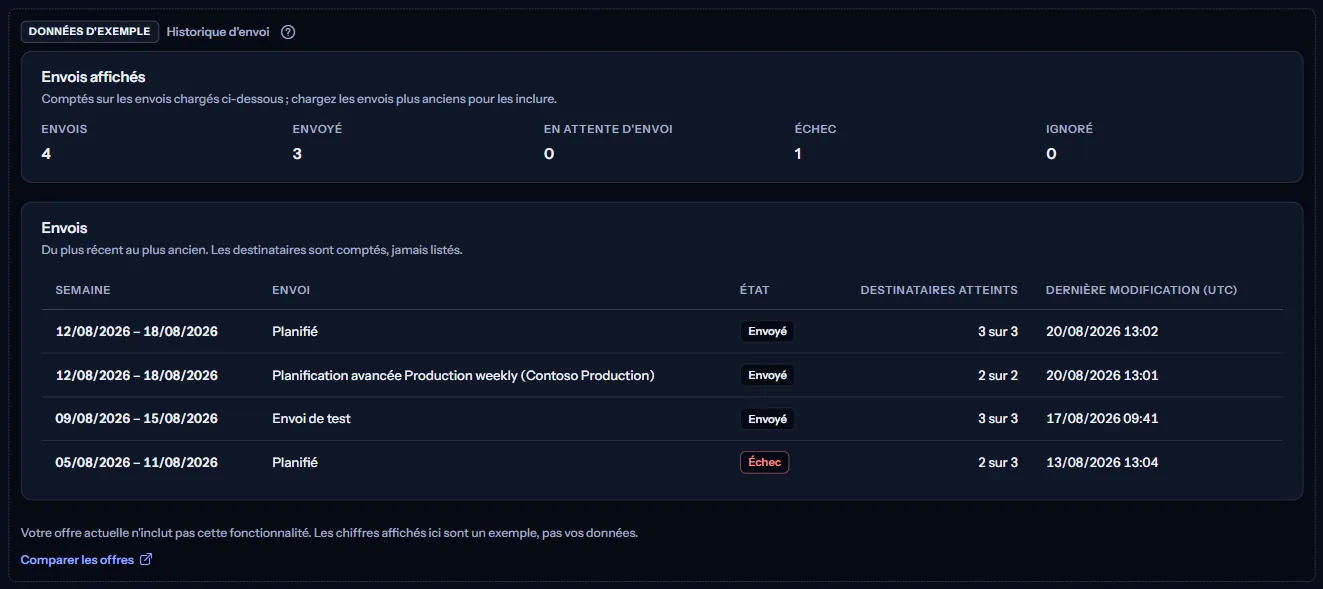Click the week 09/08/2026 – 15/08/2026 cell
The image size is (1323, 589).
pyautogui.click(x=136, y=419)
